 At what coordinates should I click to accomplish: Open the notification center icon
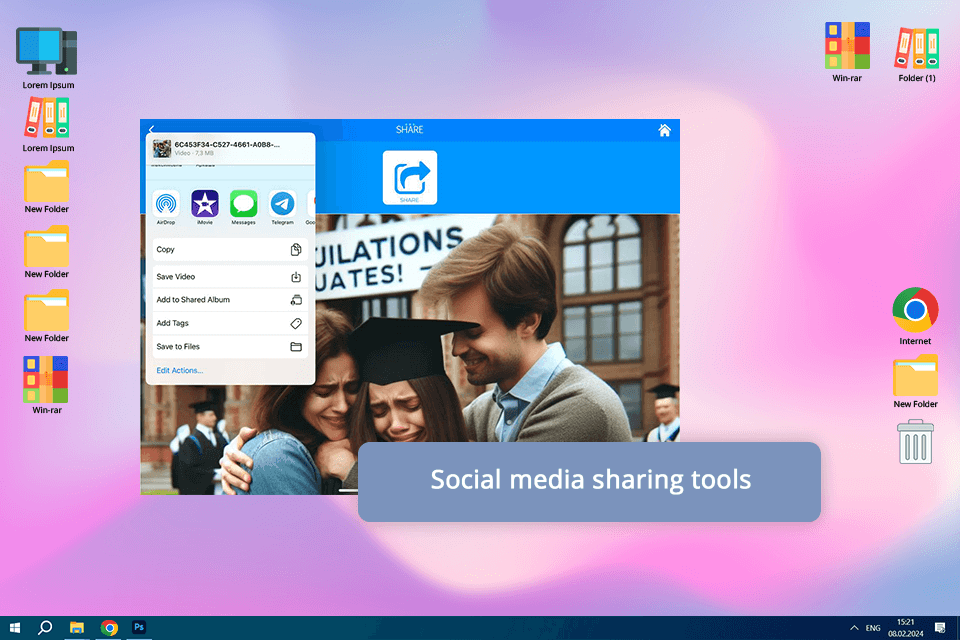pyautogui.click(x=940, y=628)
